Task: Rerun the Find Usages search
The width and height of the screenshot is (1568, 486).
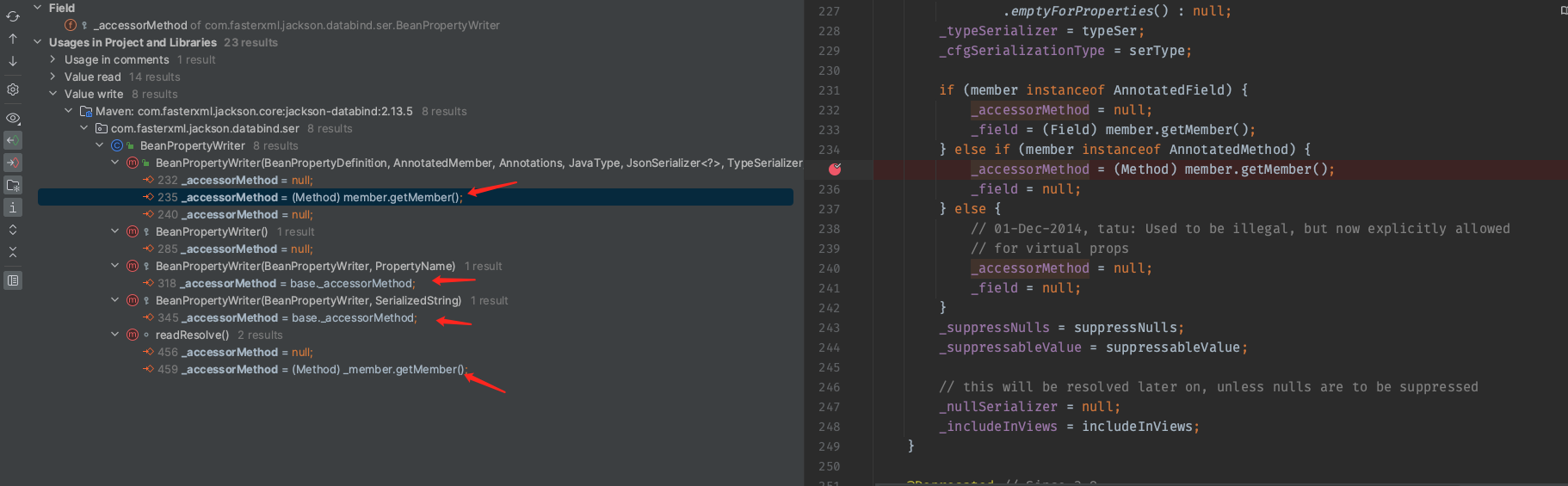Action: pyautogui.click(x=13, y=16)
